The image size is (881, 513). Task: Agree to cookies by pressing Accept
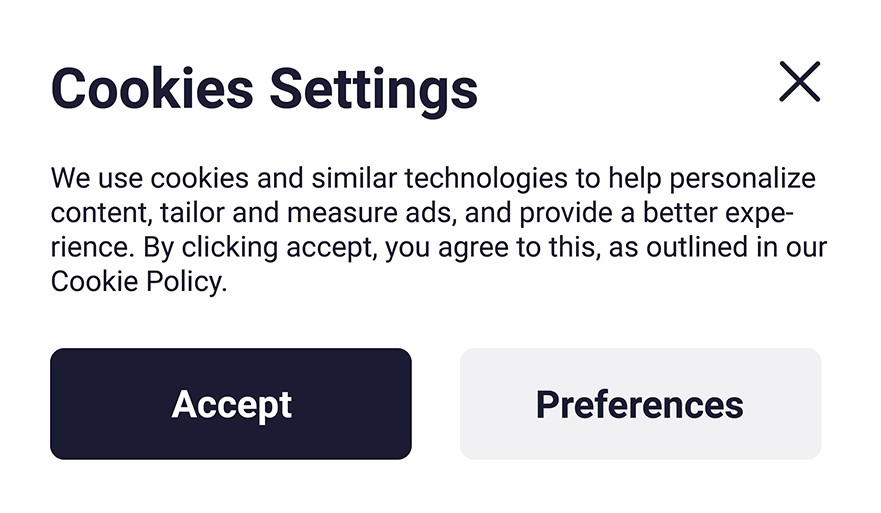click(231, 404)
